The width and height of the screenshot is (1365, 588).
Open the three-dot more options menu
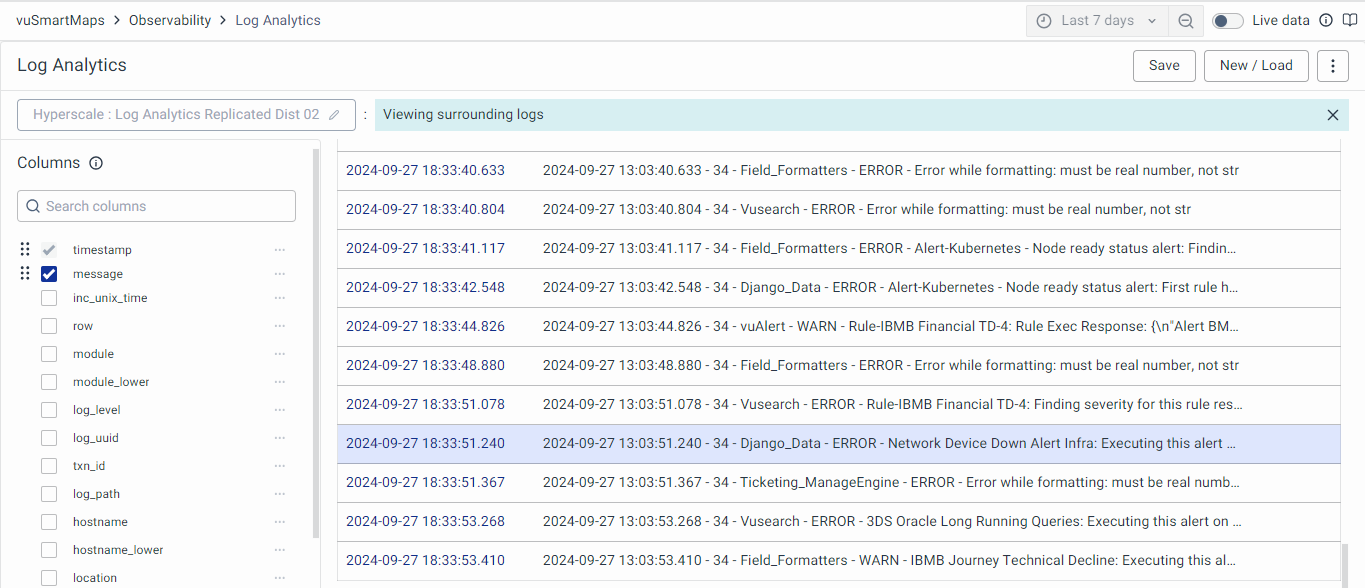click(x=1332, y=66)
